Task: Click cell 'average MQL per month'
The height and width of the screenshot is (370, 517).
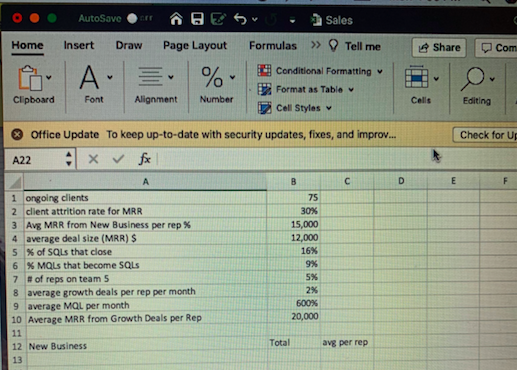Action: (x=146, y=305)
